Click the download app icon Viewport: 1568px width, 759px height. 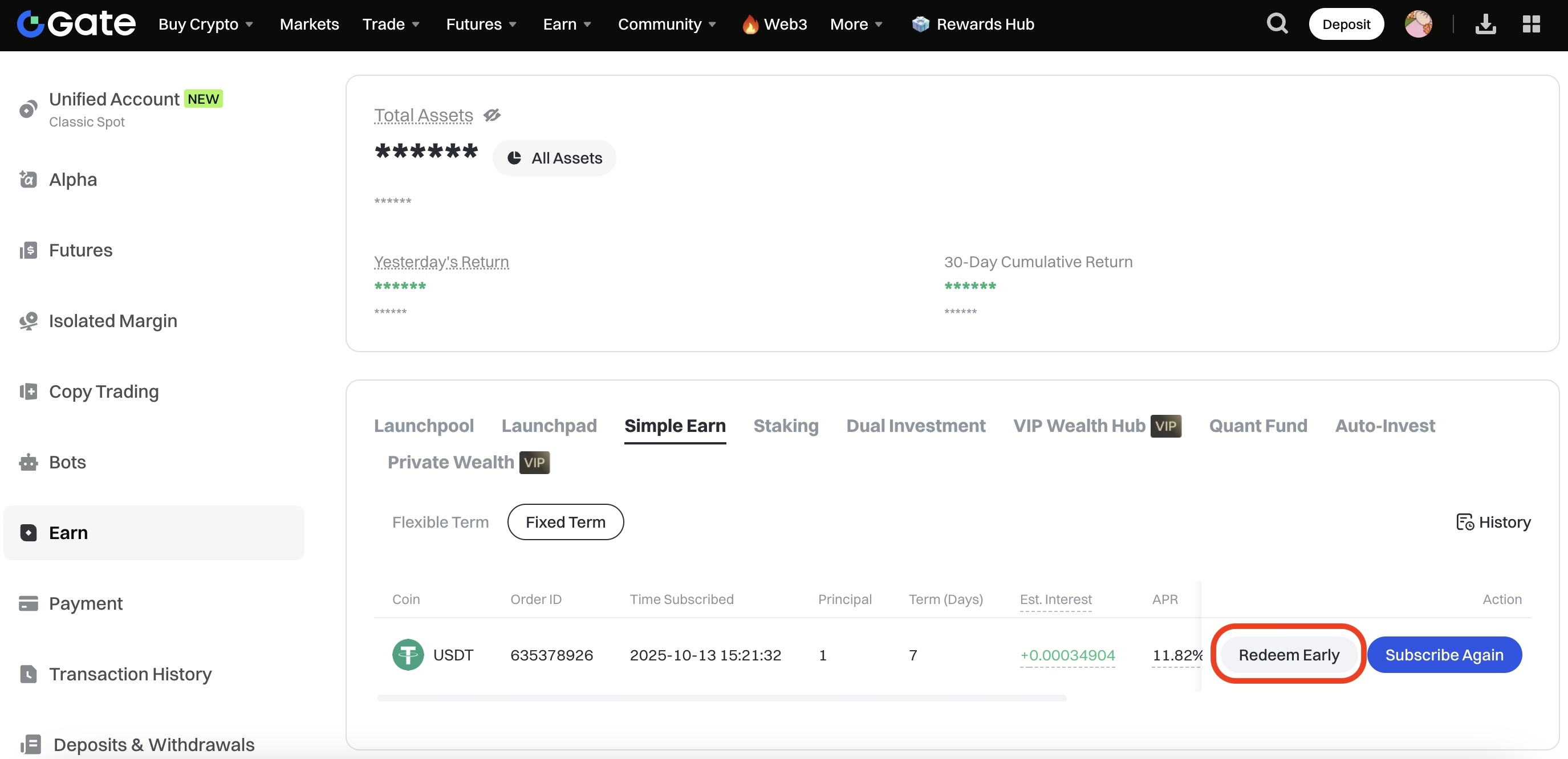point(1485,25)
